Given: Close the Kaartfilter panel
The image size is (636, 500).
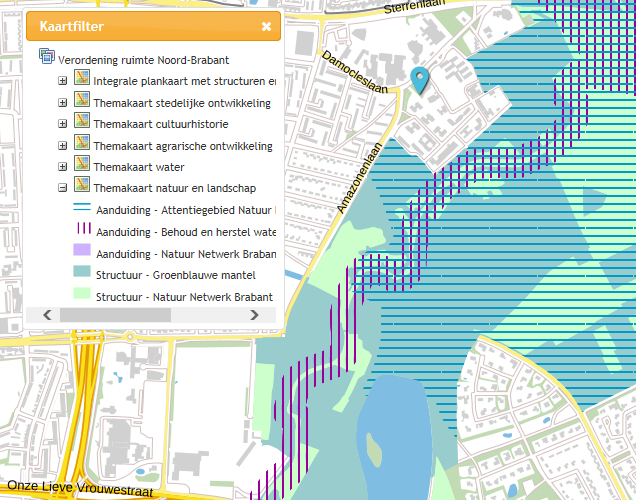Looking at the screenshot, I should (266, 27).
